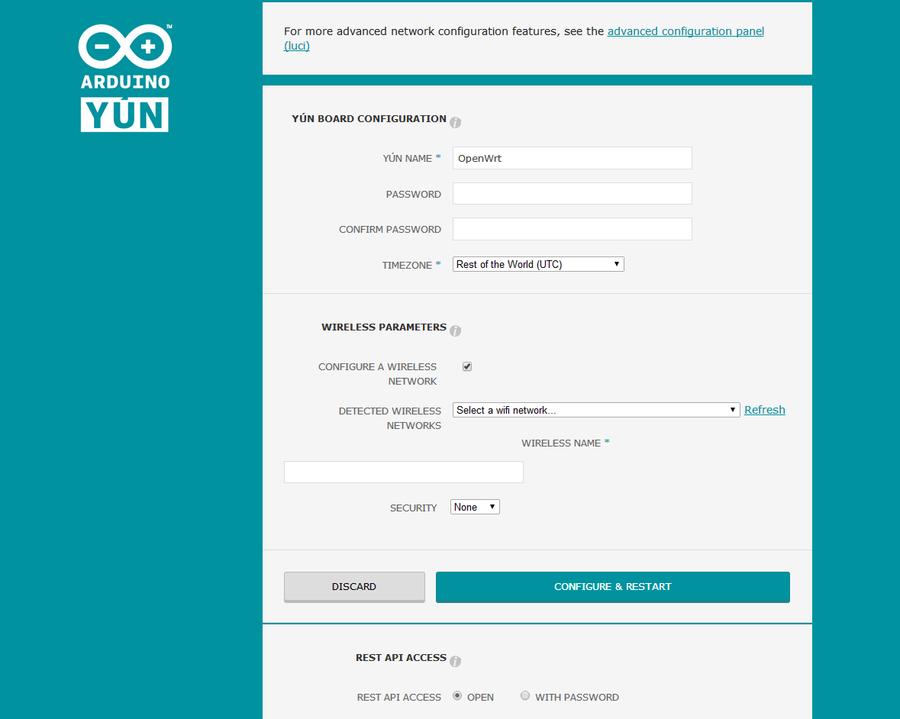Refresh the detected wifi networks list

pyautogui.click(x=764, y=410)
